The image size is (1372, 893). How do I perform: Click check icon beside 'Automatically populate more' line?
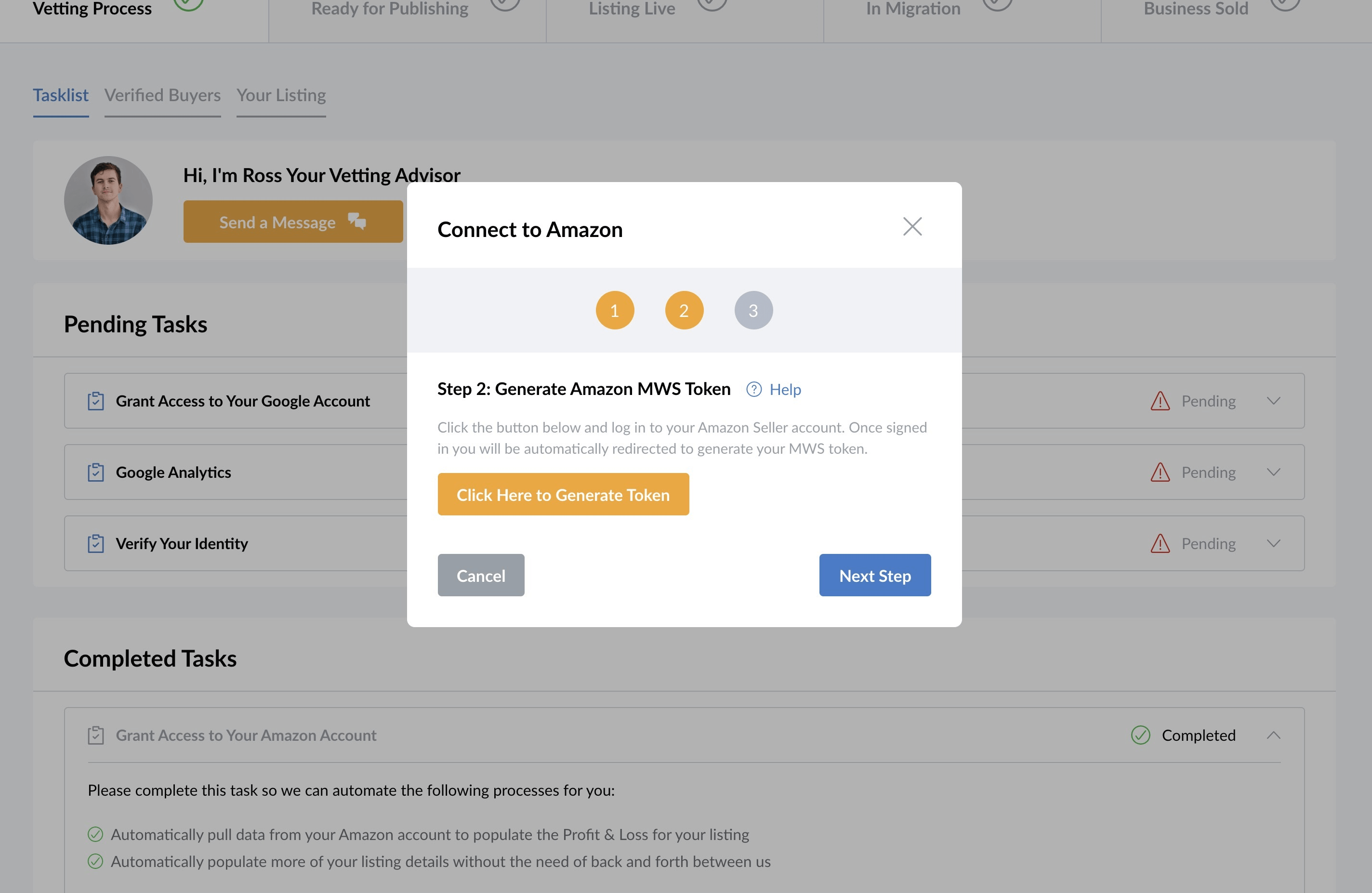point(95,861)
